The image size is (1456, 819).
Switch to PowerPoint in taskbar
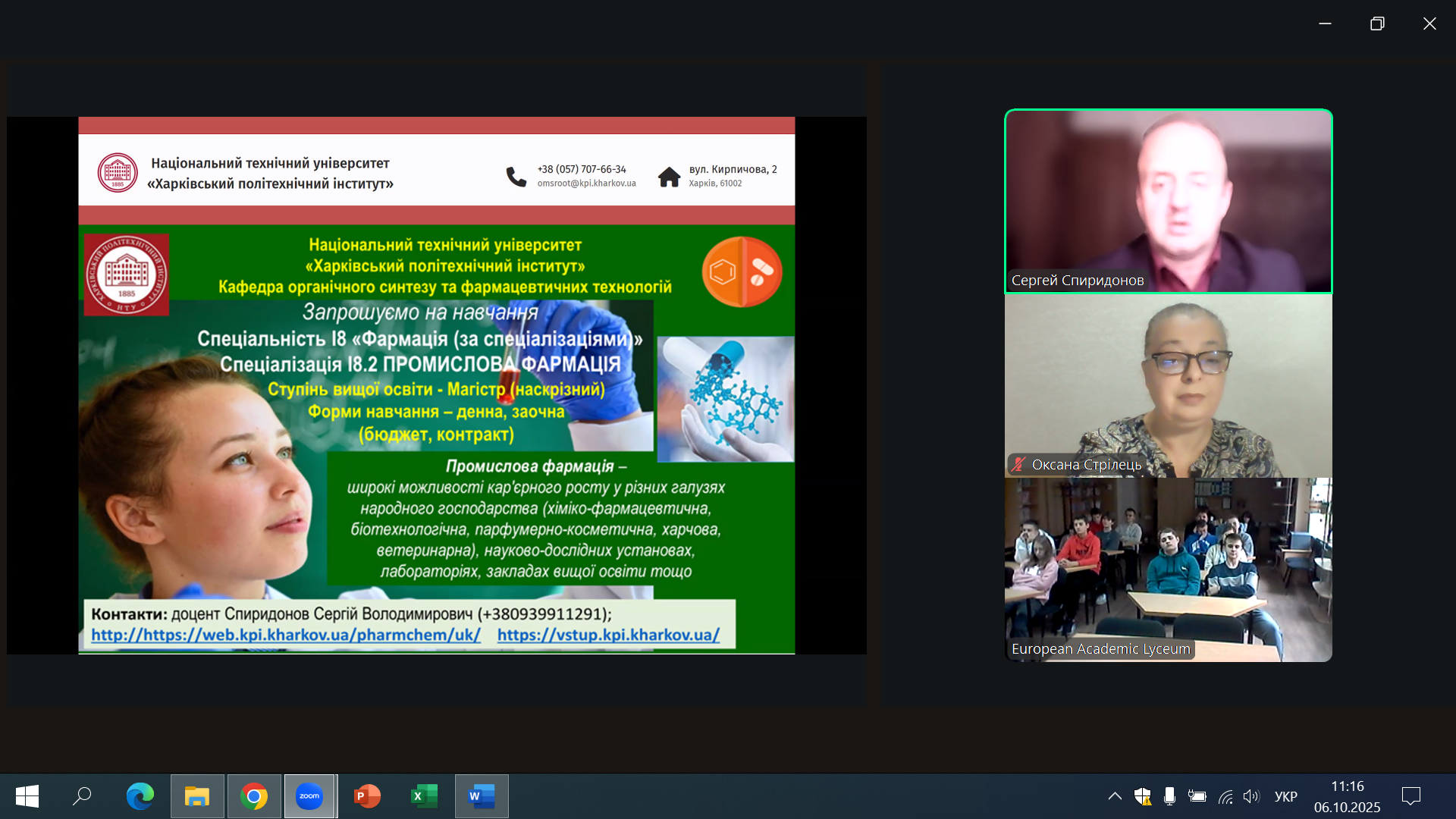tap(367, 796)
